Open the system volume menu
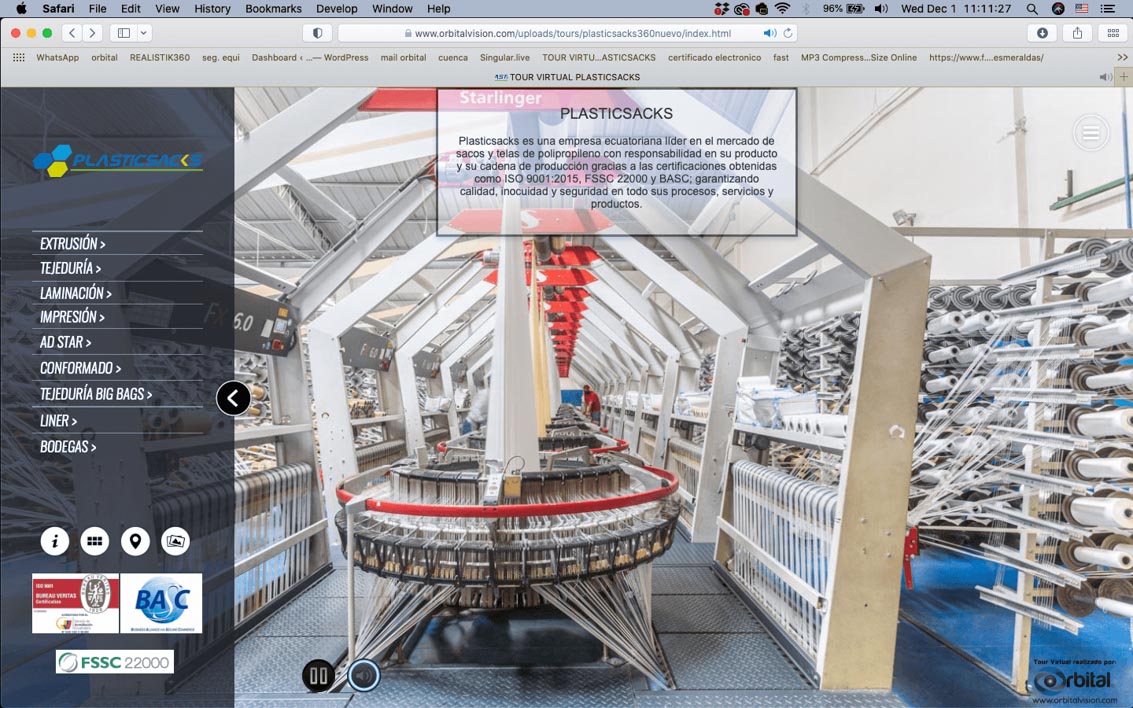This screenshot has width=1133, height=708. (881, 9)
